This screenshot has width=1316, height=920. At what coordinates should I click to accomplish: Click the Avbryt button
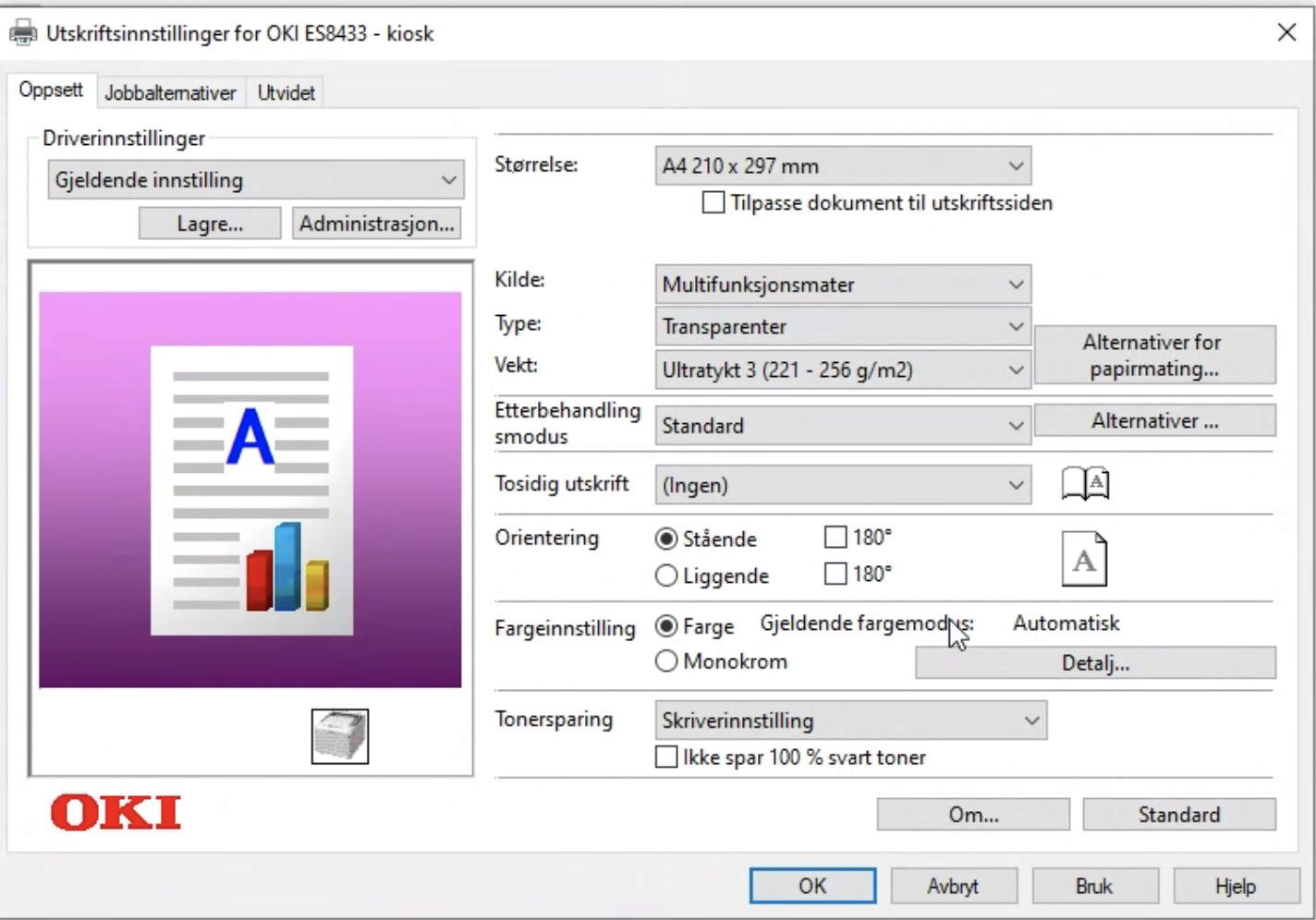954,886
